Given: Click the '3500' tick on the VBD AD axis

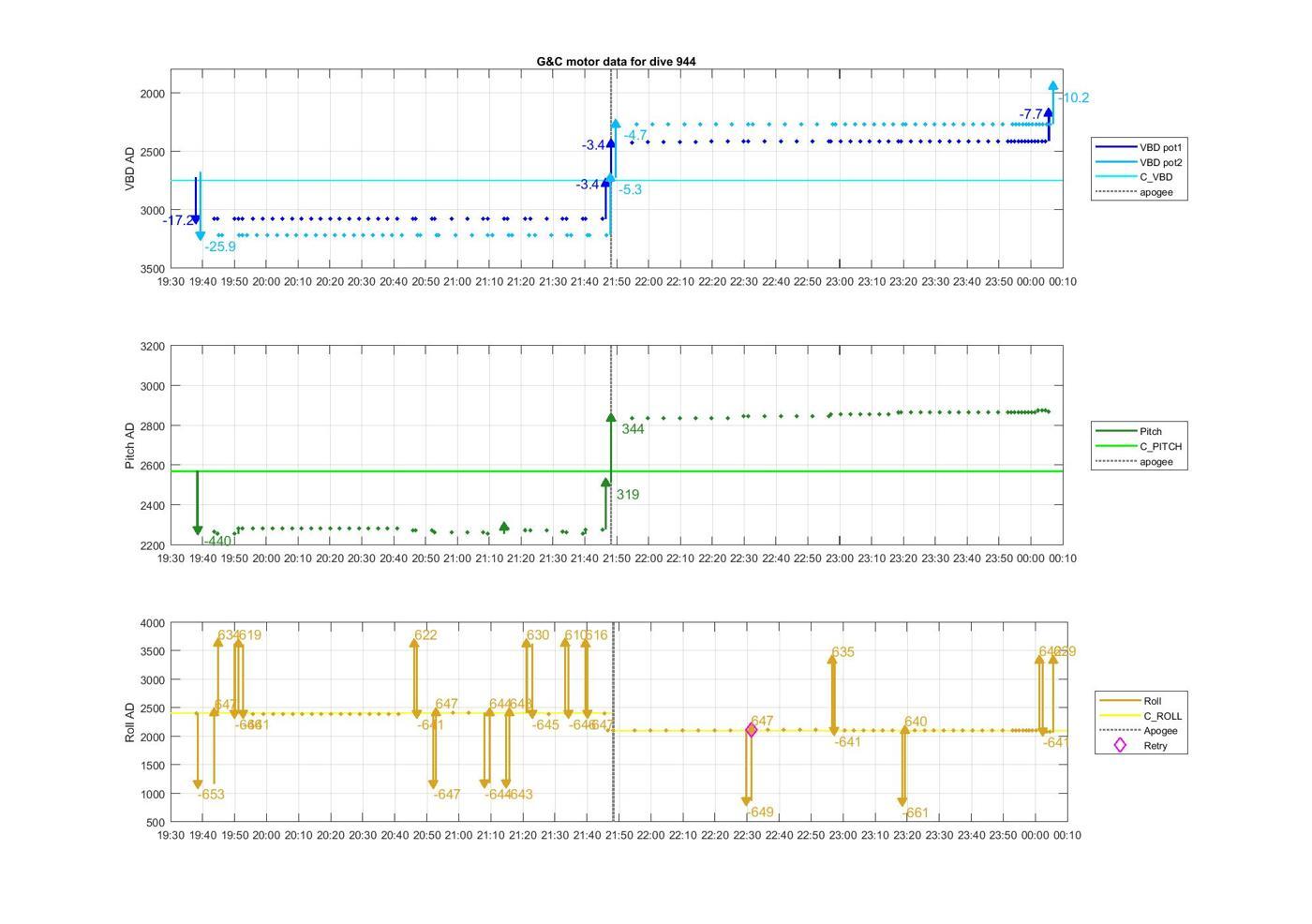Looking at the screenshot, I should (x=152, y=269).
